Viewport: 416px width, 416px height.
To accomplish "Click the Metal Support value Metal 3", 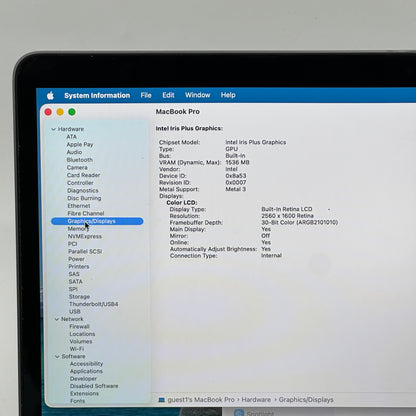I will click(x=236, y=189).
